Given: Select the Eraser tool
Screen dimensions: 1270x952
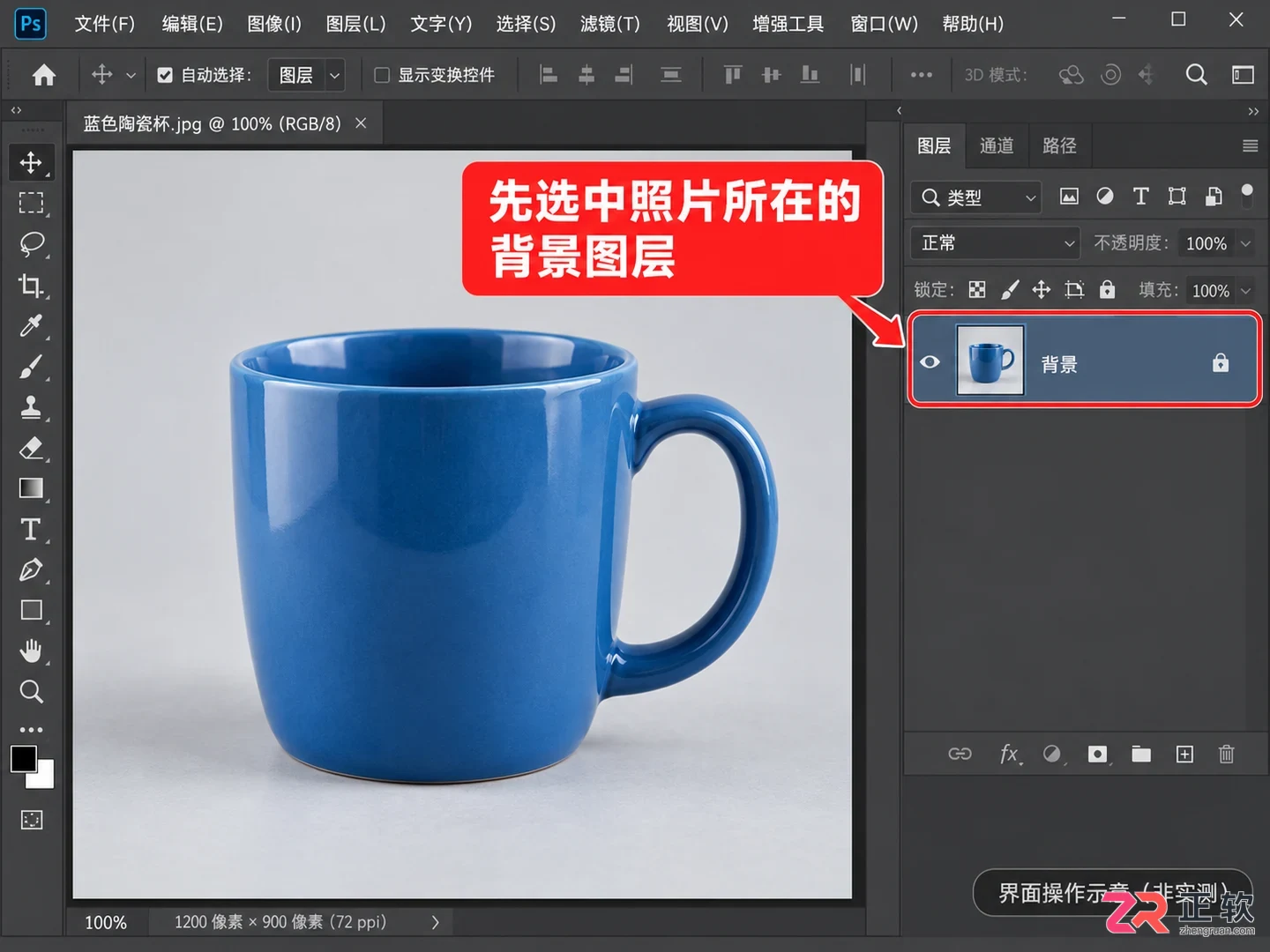Looking at the screenshot, I should coord(31,448).
